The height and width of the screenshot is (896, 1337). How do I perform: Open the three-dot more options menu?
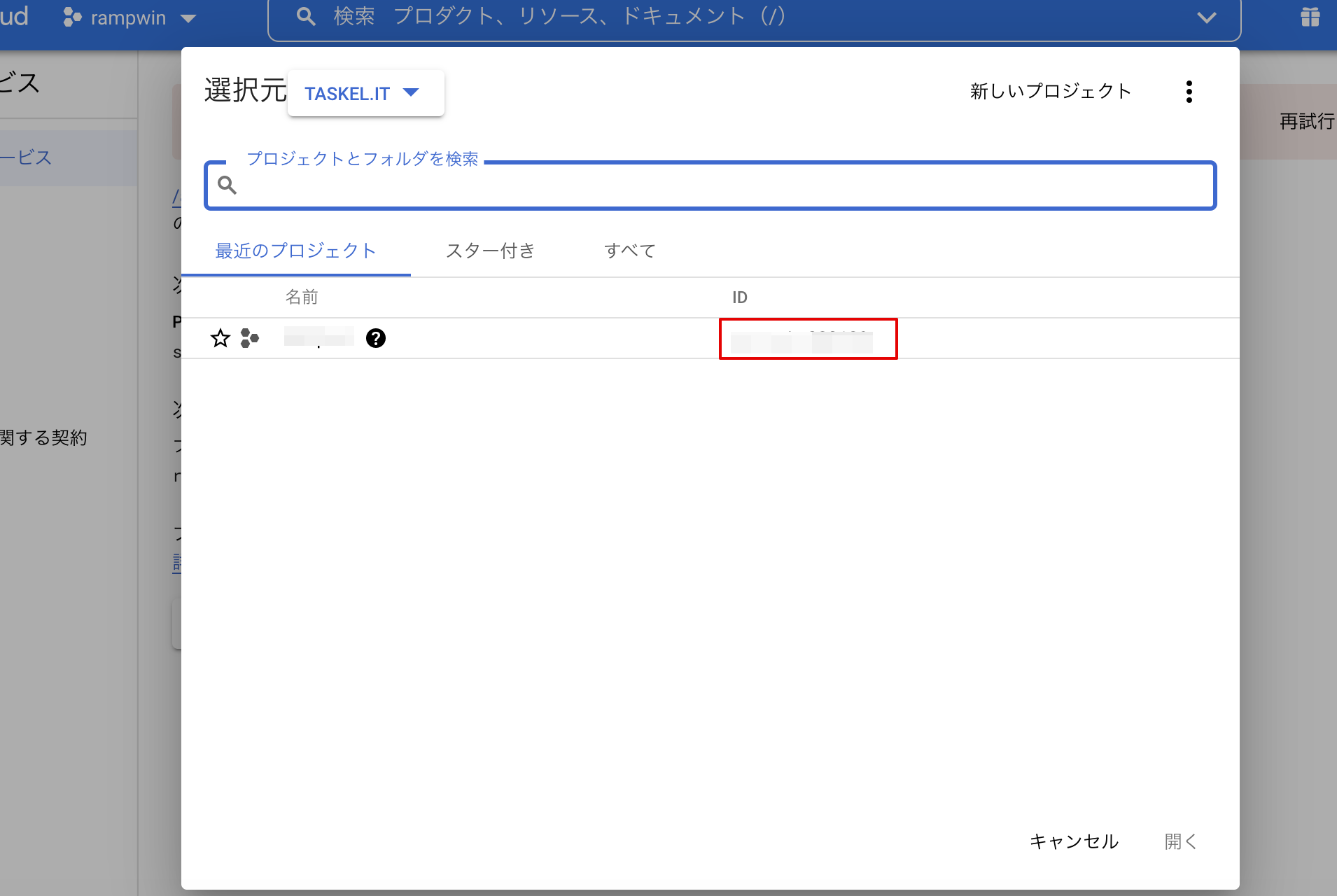pyautogui.click(x=1189, y=92)
